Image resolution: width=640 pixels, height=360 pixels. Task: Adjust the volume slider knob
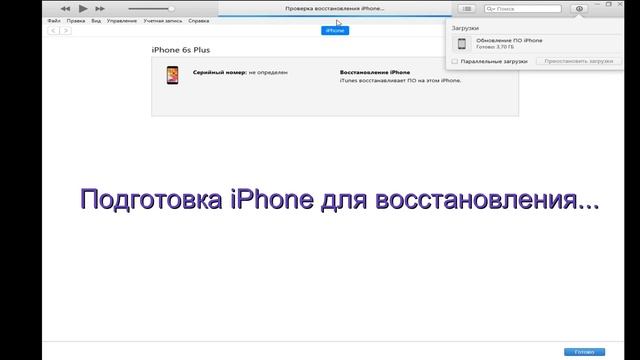pos(171,9)
